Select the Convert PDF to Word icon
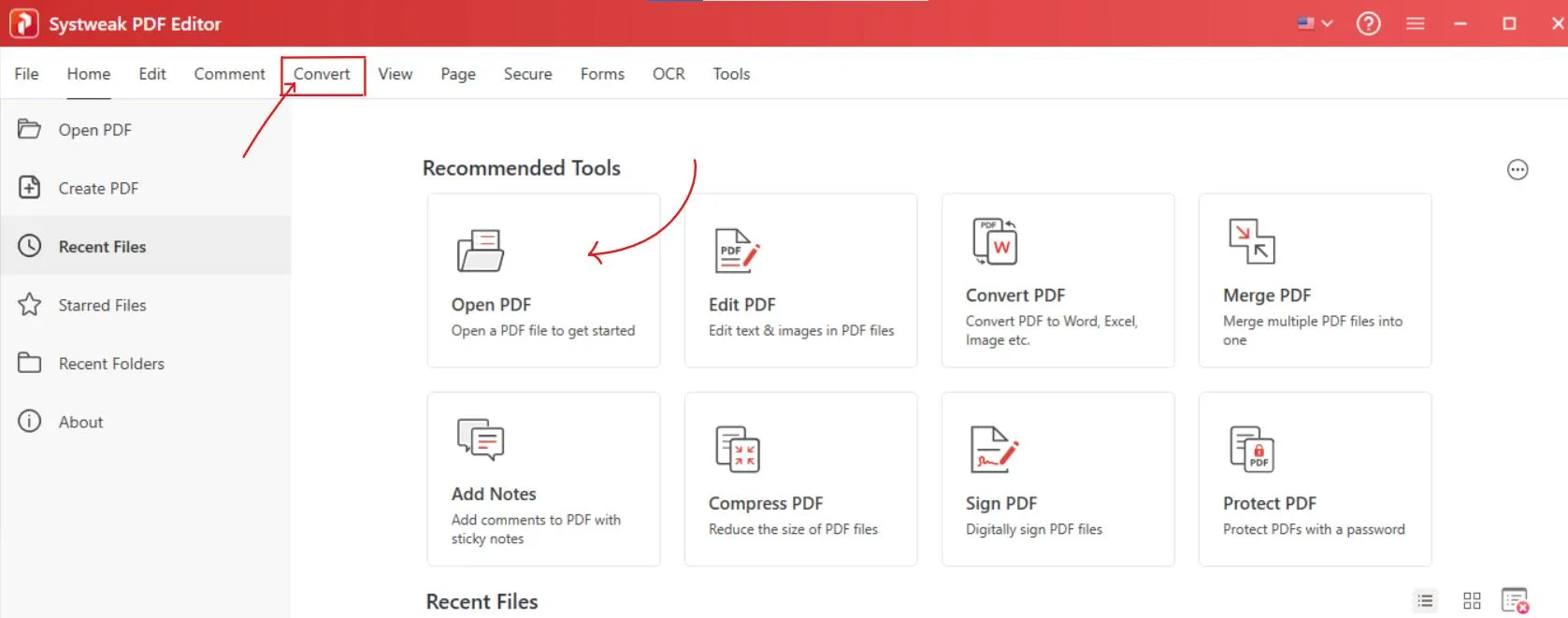This screenshot has height=618, width=1568. click(995, 241)
